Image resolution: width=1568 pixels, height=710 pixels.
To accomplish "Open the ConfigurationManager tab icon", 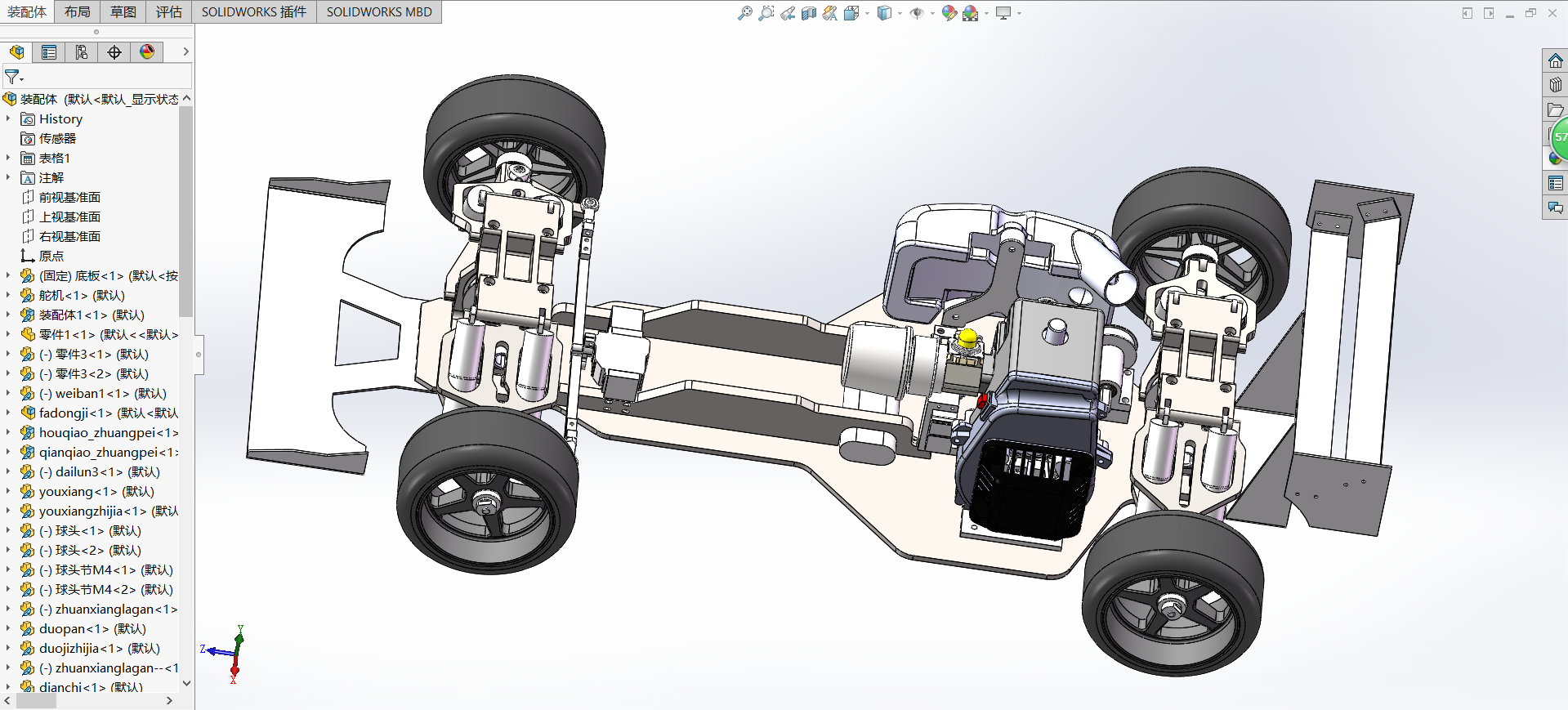I will 82,52.
